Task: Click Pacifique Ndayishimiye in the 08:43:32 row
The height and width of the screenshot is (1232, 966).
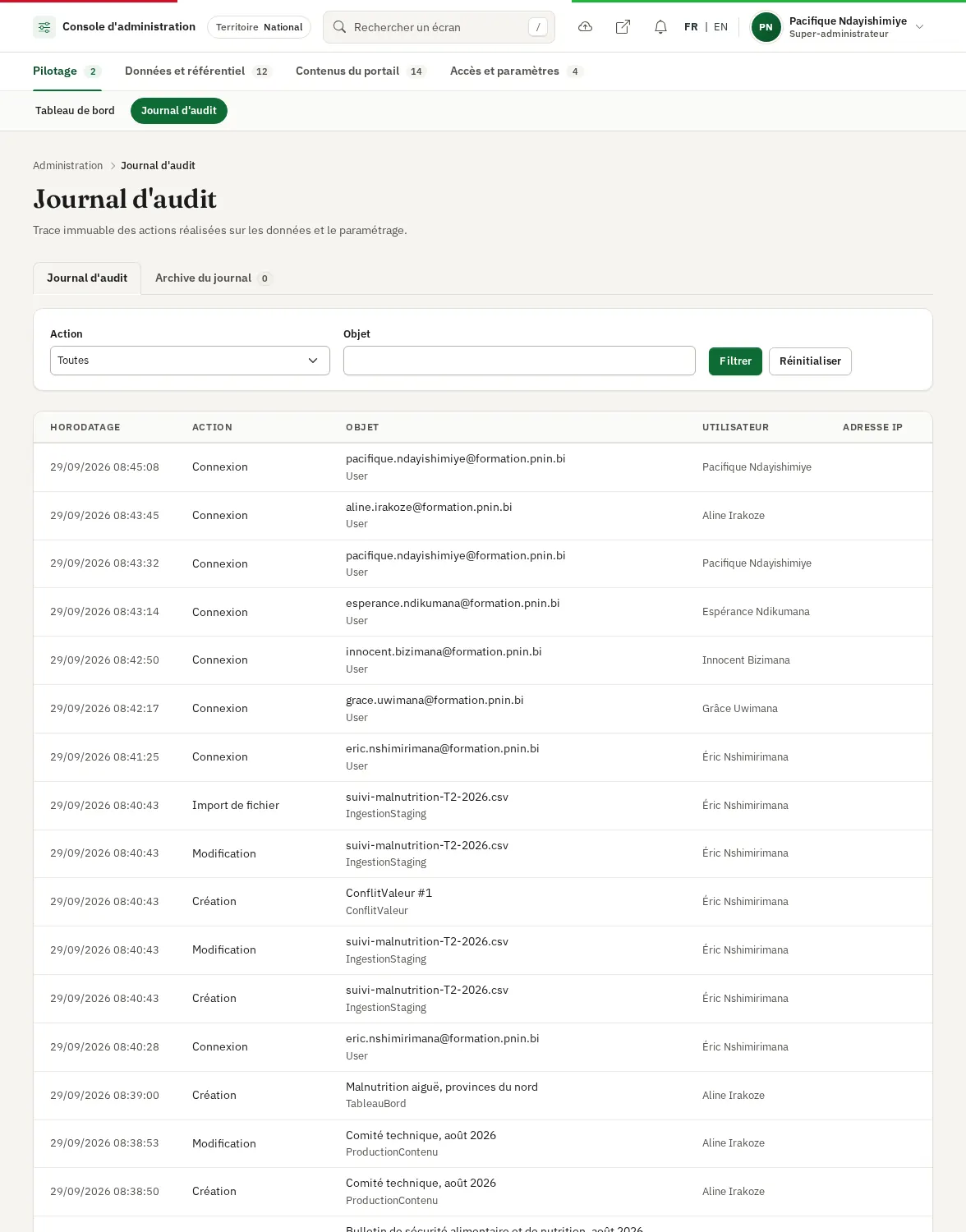Action: click(757, 563)
